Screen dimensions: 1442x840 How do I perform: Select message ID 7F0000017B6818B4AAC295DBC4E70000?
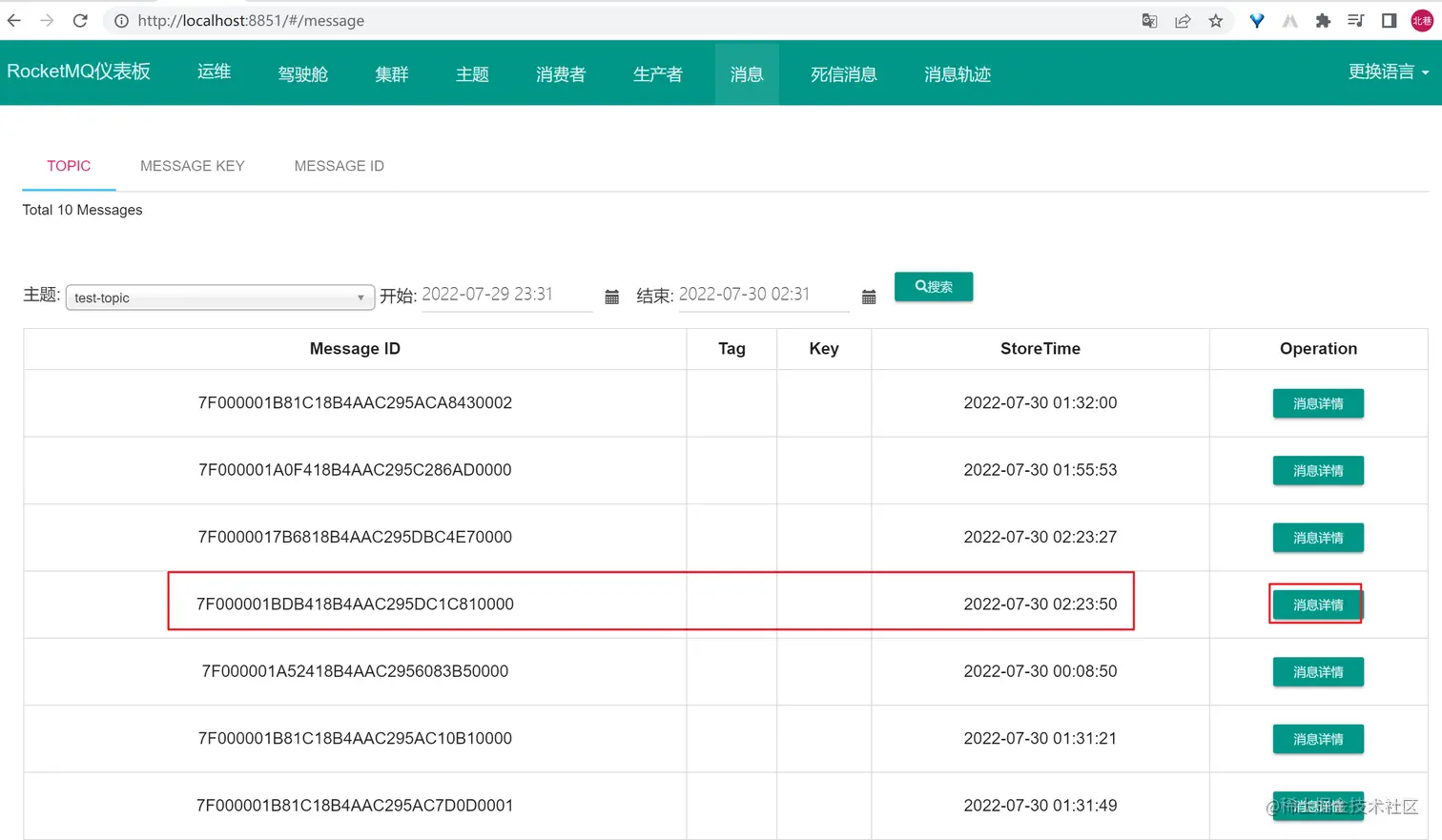click(355, 537)
